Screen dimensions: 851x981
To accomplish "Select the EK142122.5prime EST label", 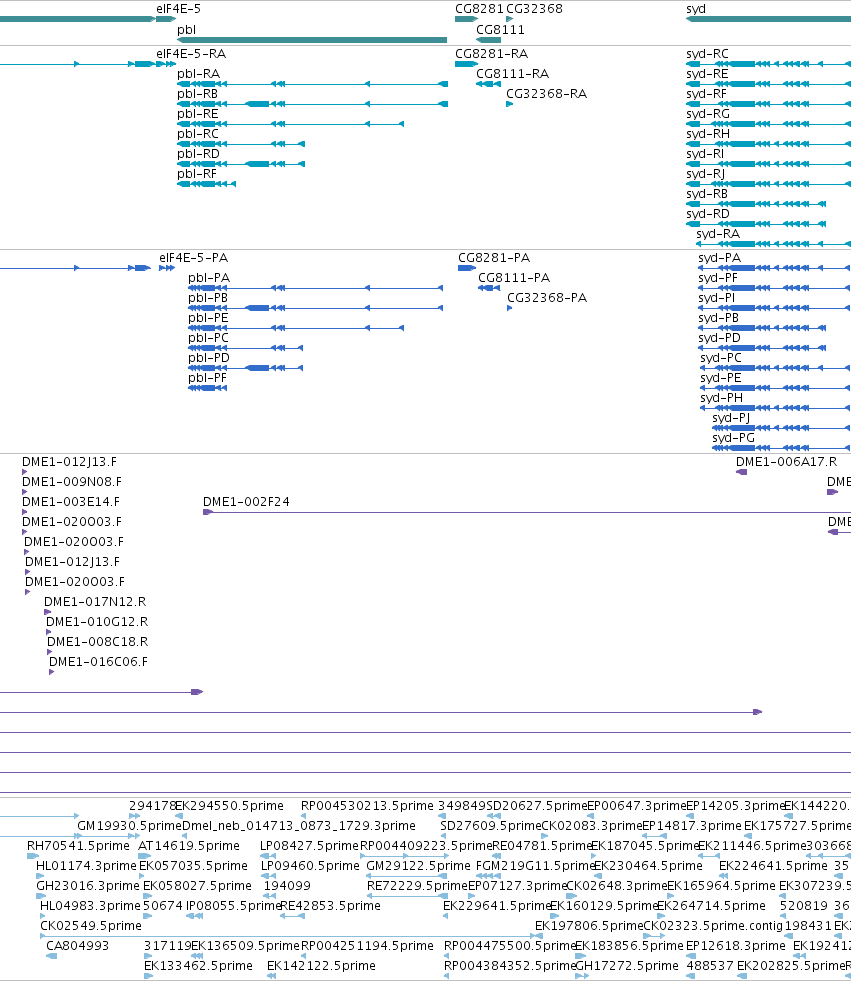I will [321, 966].
